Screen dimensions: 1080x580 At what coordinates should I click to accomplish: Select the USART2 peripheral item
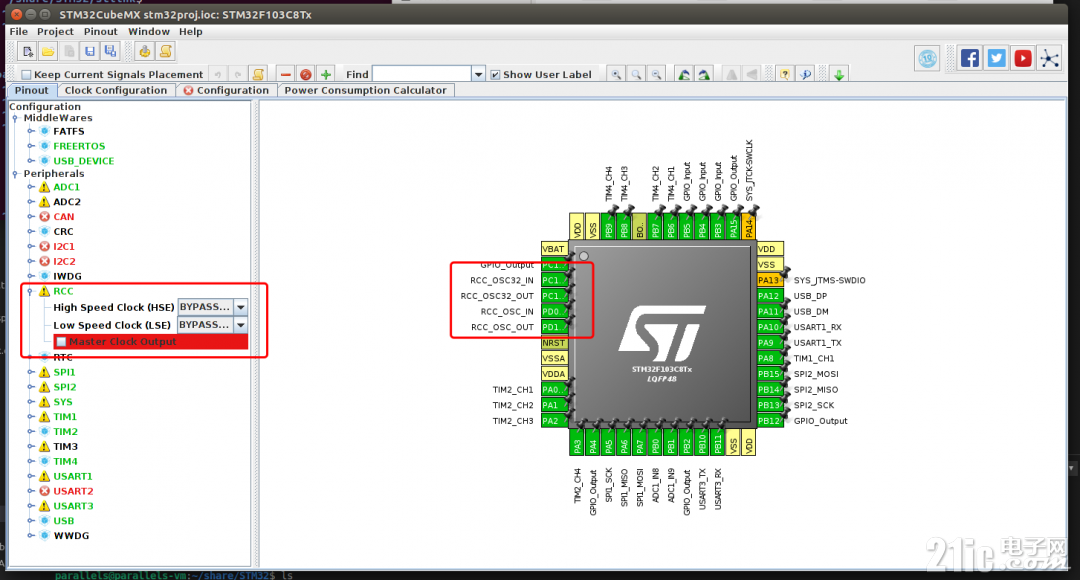(73, 491)
